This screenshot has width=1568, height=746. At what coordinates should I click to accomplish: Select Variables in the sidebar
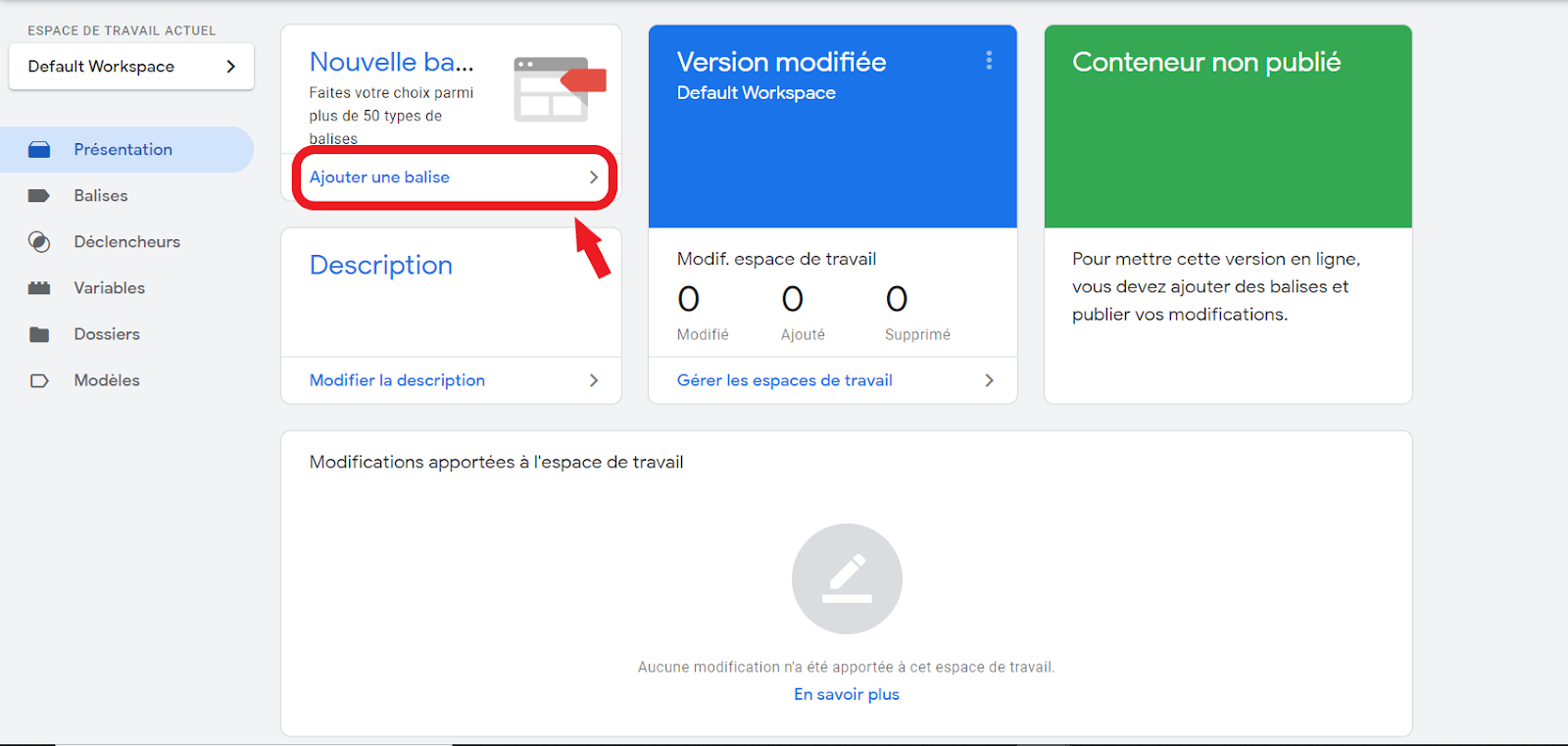pos(109,288)
